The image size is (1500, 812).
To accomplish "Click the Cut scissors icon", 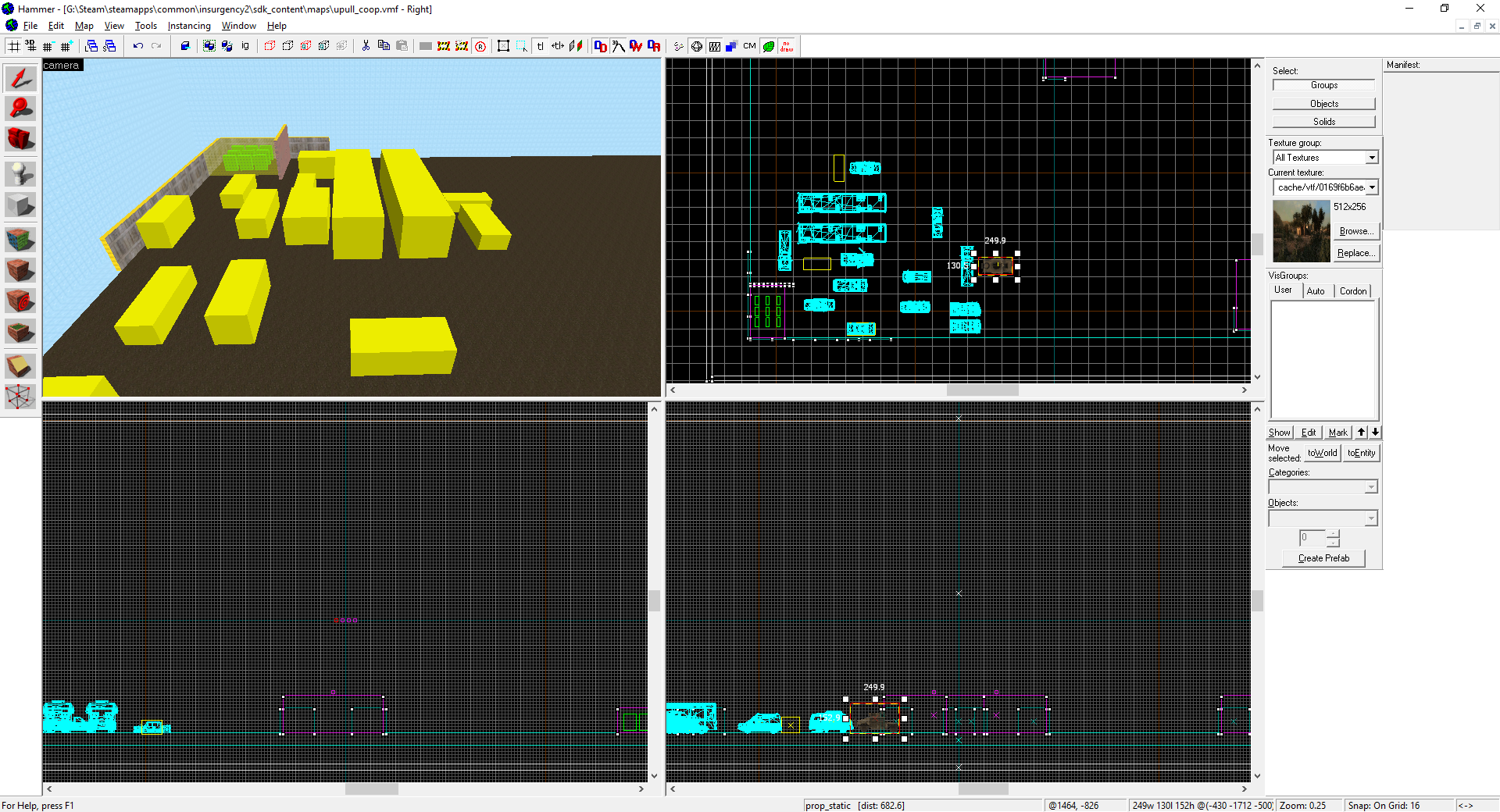I will 366,46.
